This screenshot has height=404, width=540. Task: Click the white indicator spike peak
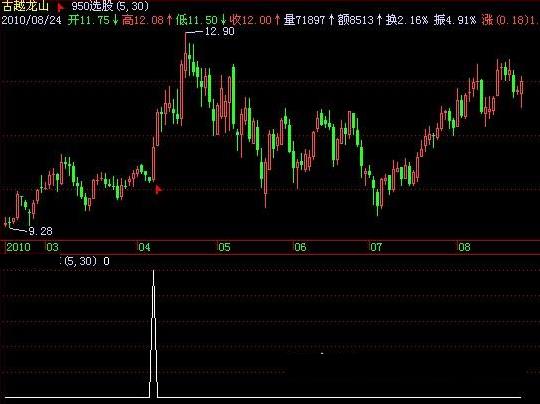(154, 272)
